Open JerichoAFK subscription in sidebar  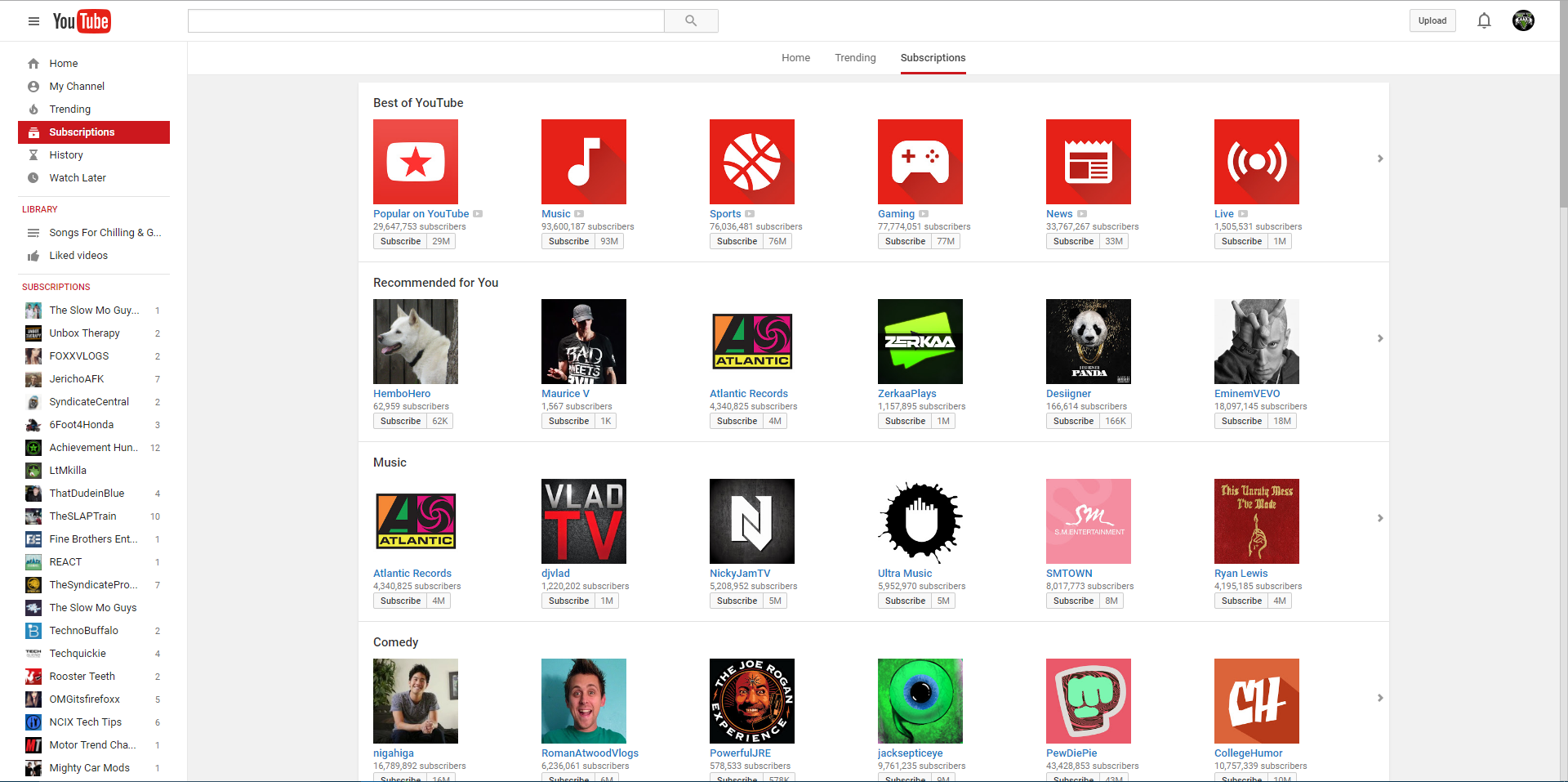[94, 379]
